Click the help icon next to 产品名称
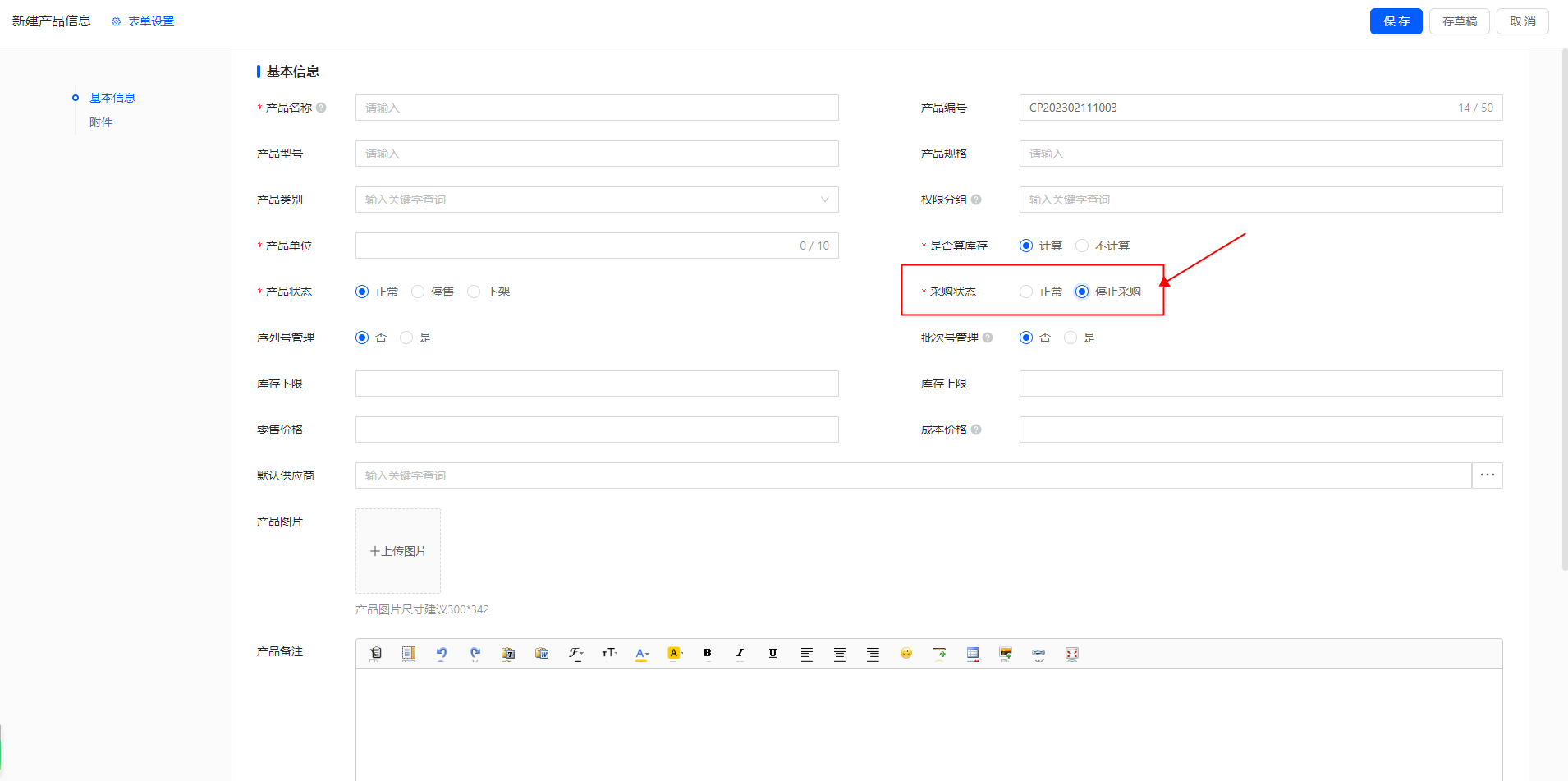The width and height of the screenshot is (1568, 781). [321, 108]
